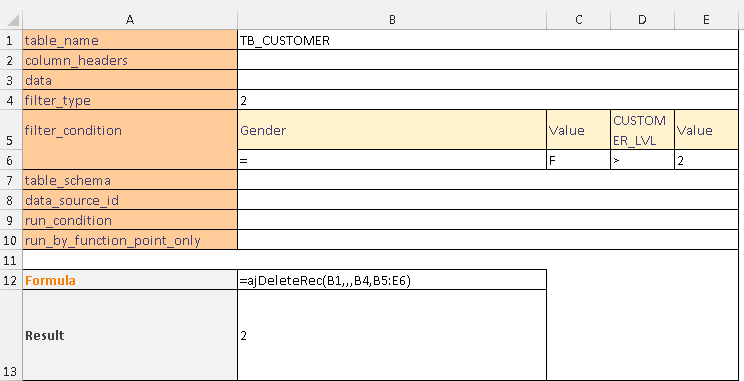Click the filter_condition label cell
The width and height of the screenshot is (744, 381).
[130, 139]
